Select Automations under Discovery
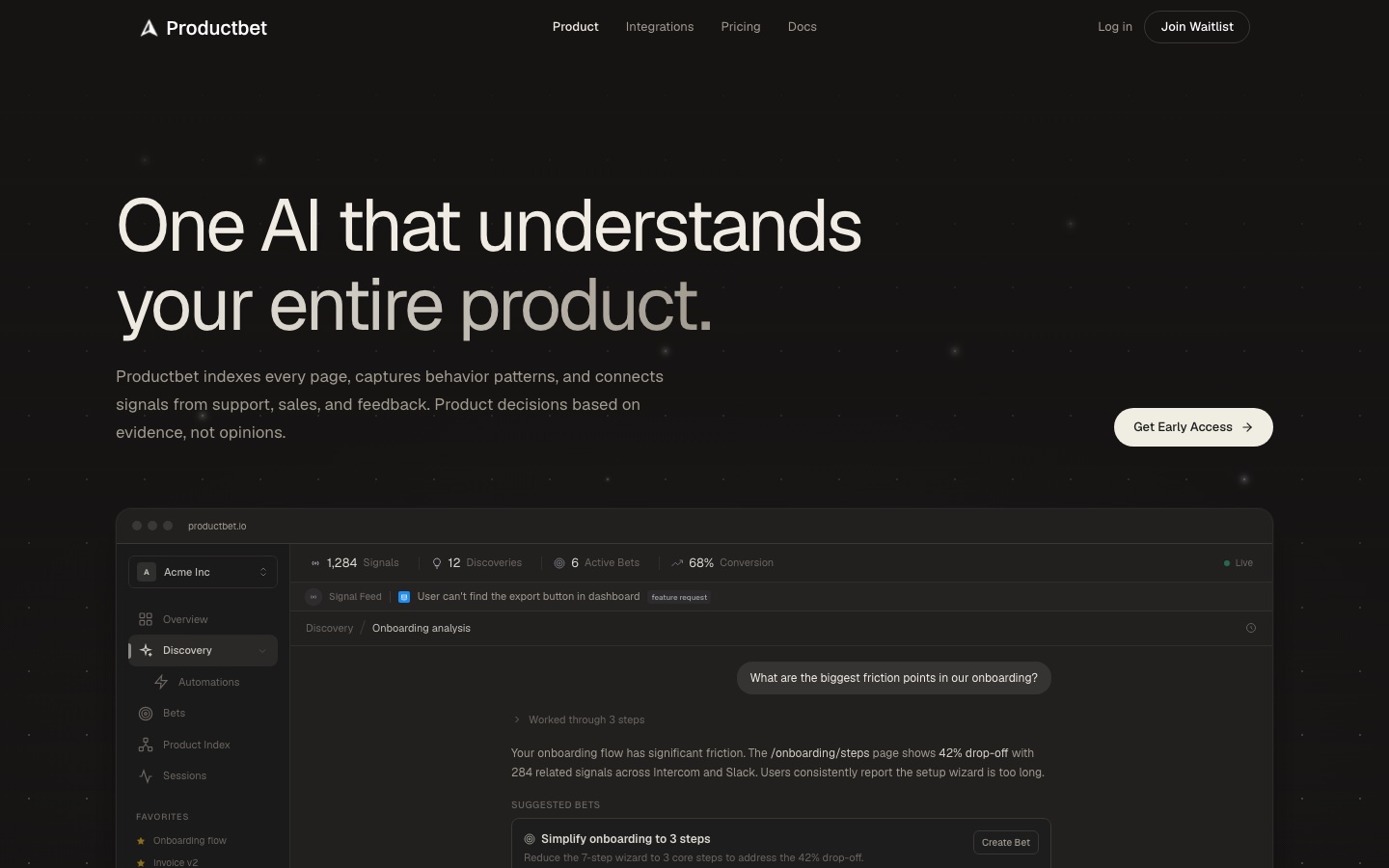This screenshot has height=868, width=1389. 209,682
